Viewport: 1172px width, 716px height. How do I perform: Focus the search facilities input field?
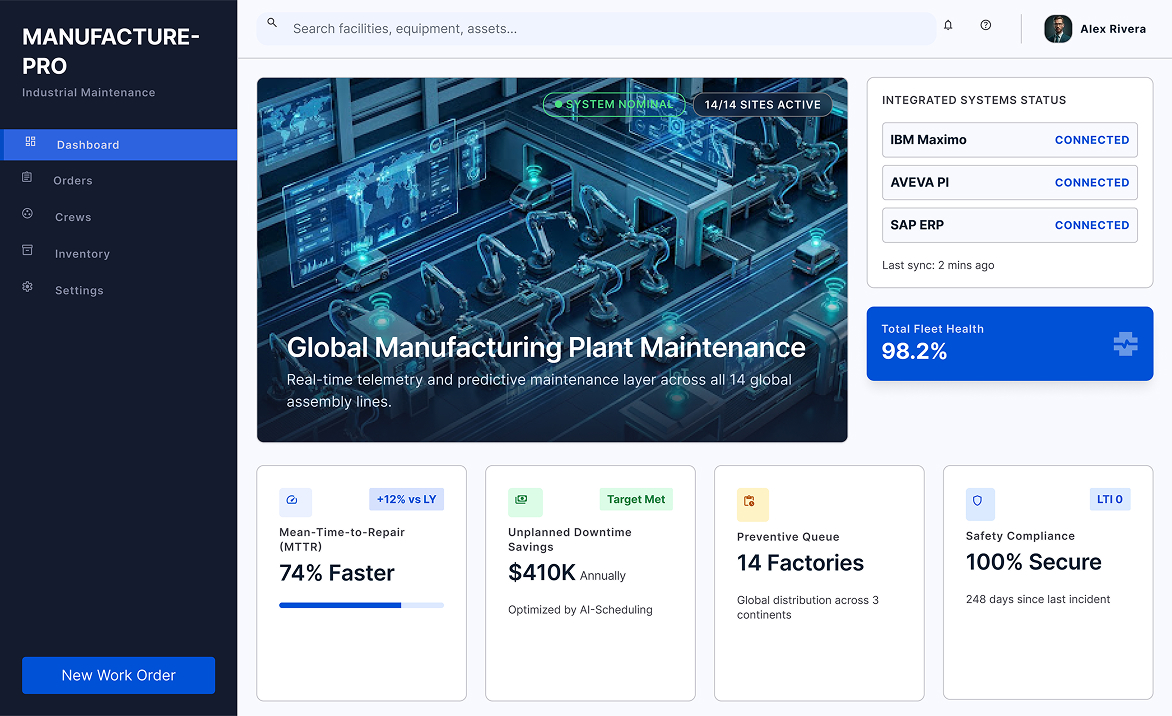click(x=596, y=28)
